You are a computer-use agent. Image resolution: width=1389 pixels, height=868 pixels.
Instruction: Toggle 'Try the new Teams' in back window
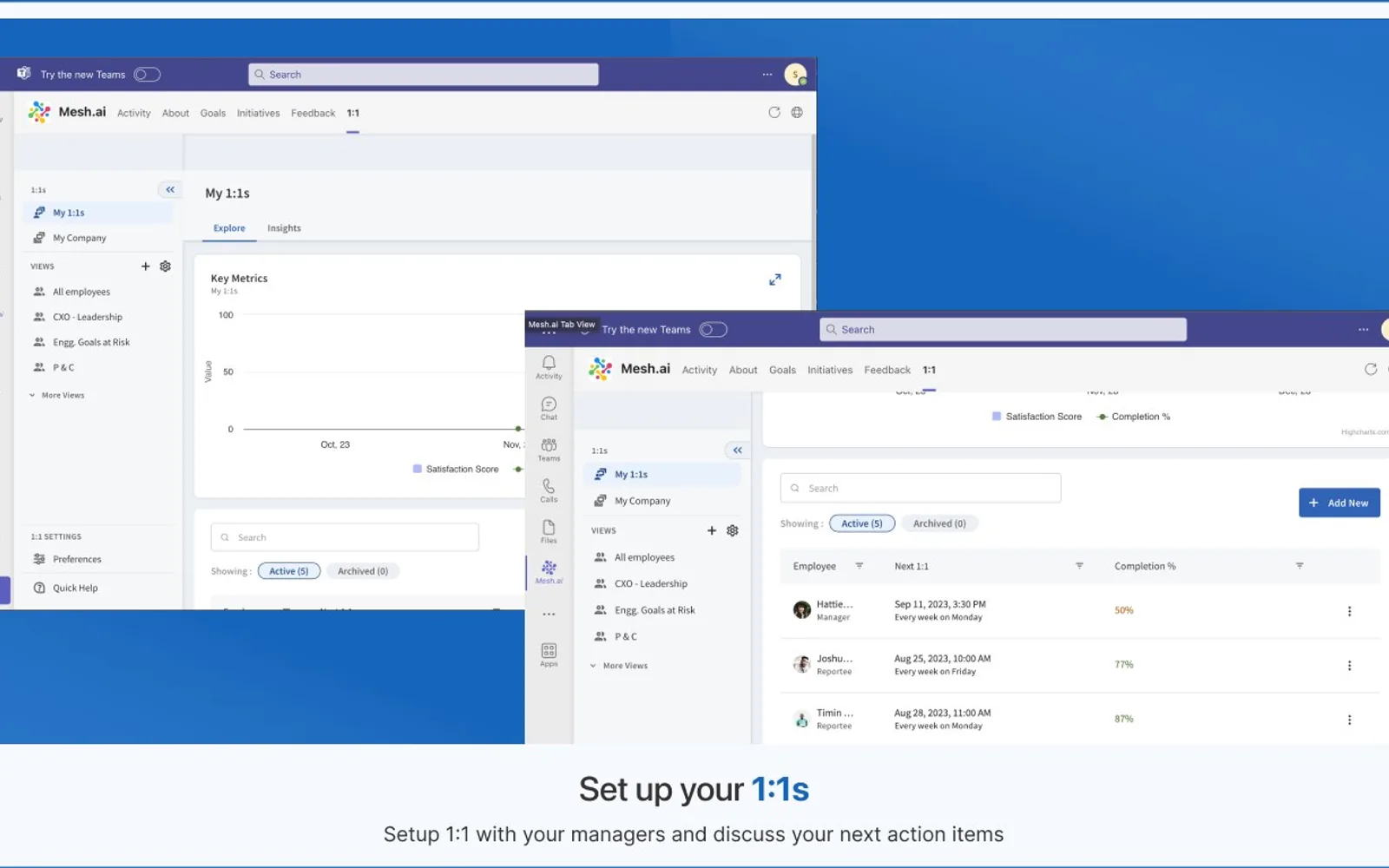click(x=147, y=75)
